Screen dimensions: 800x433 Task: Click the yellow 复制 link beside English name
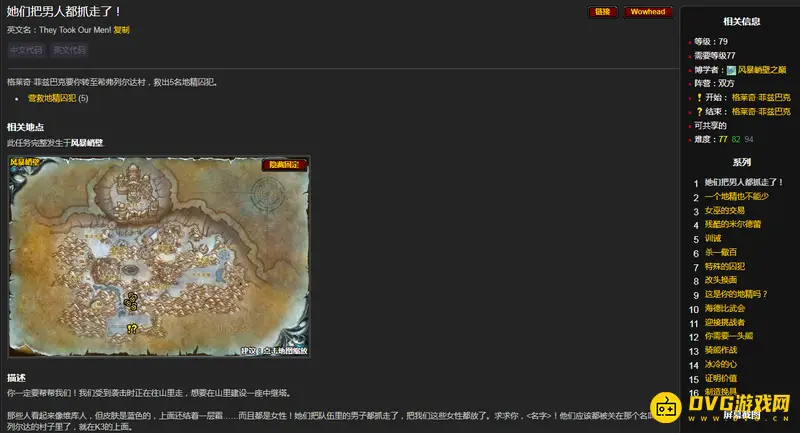coord(121,30)
